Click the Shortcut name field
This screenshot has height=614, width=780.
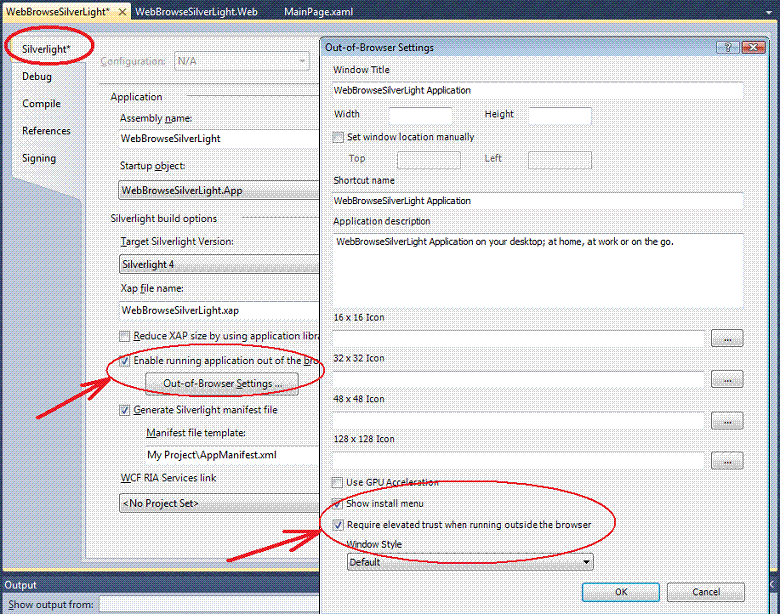click(538, 201)
